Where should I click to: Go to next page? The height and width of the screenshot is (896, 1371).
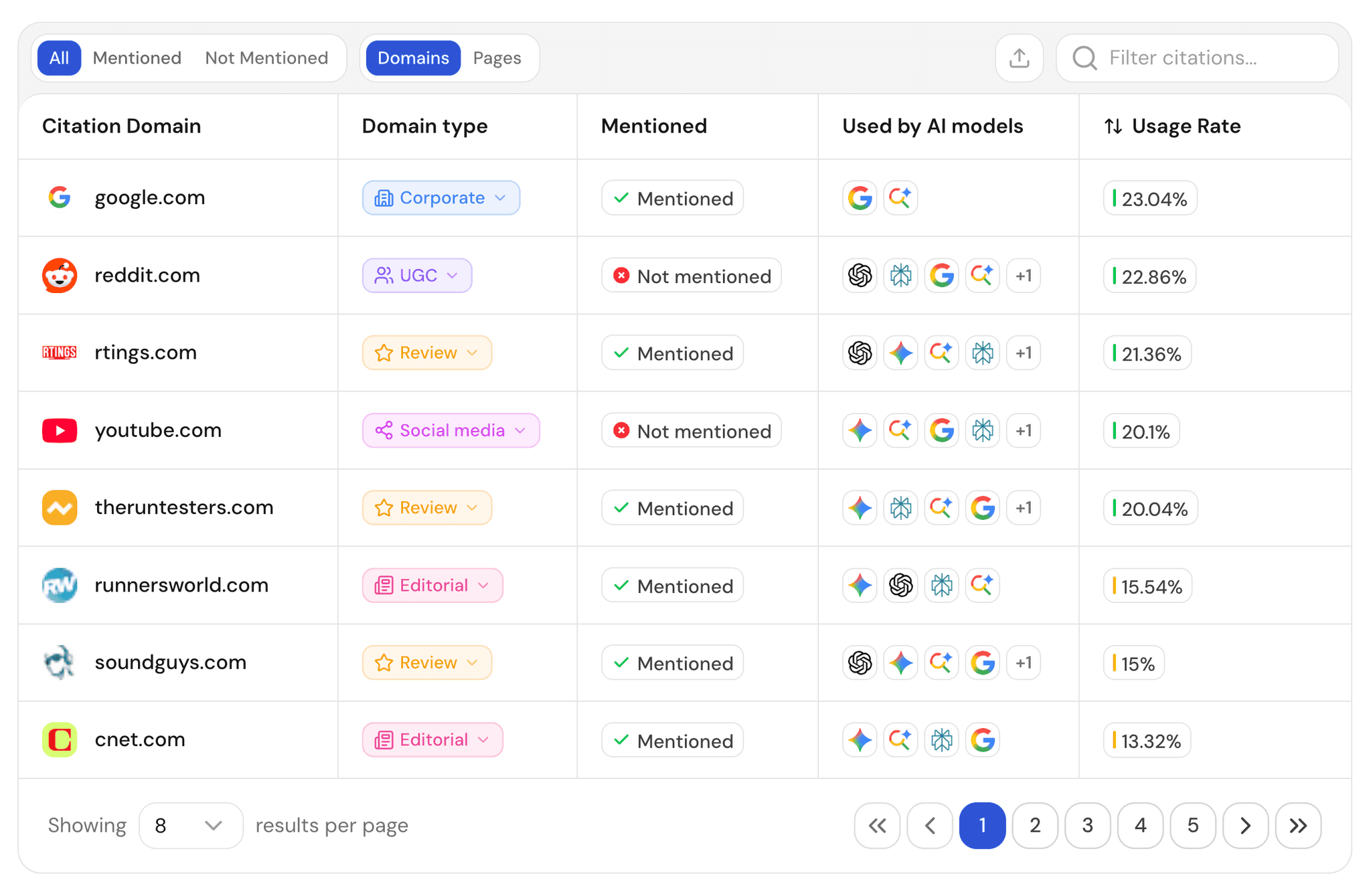[1246, 826]
